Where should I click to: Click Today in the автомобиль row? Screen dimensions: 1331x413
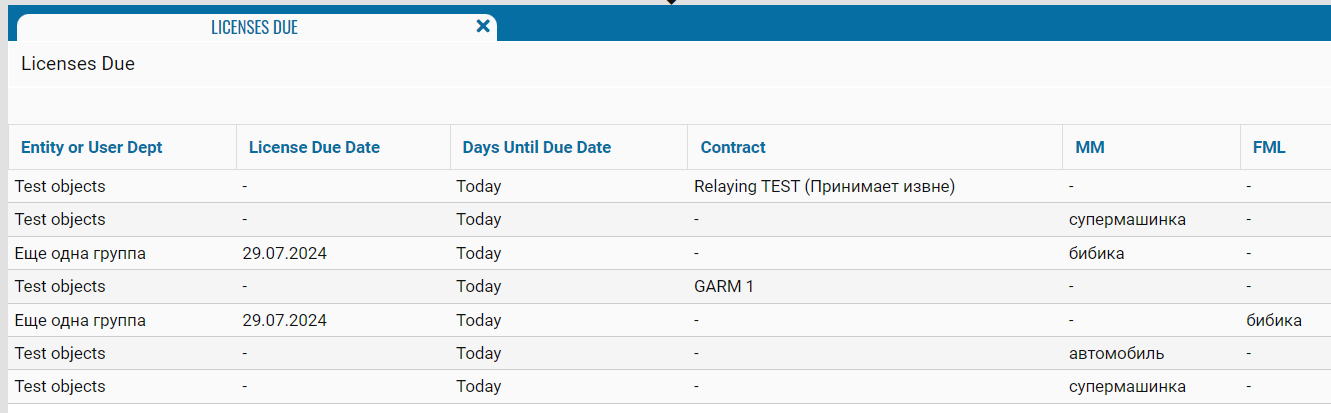point(479,354)
